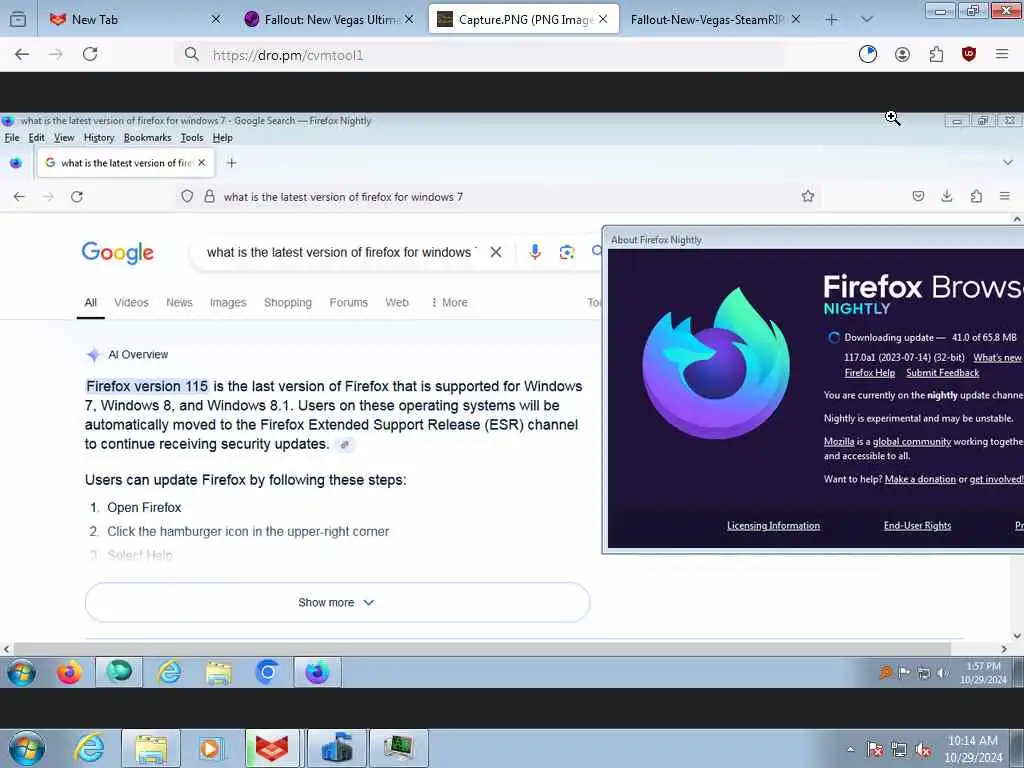Open Internet Explorer from outer taskbar
1024x768 pixels.
click(89, 748)
